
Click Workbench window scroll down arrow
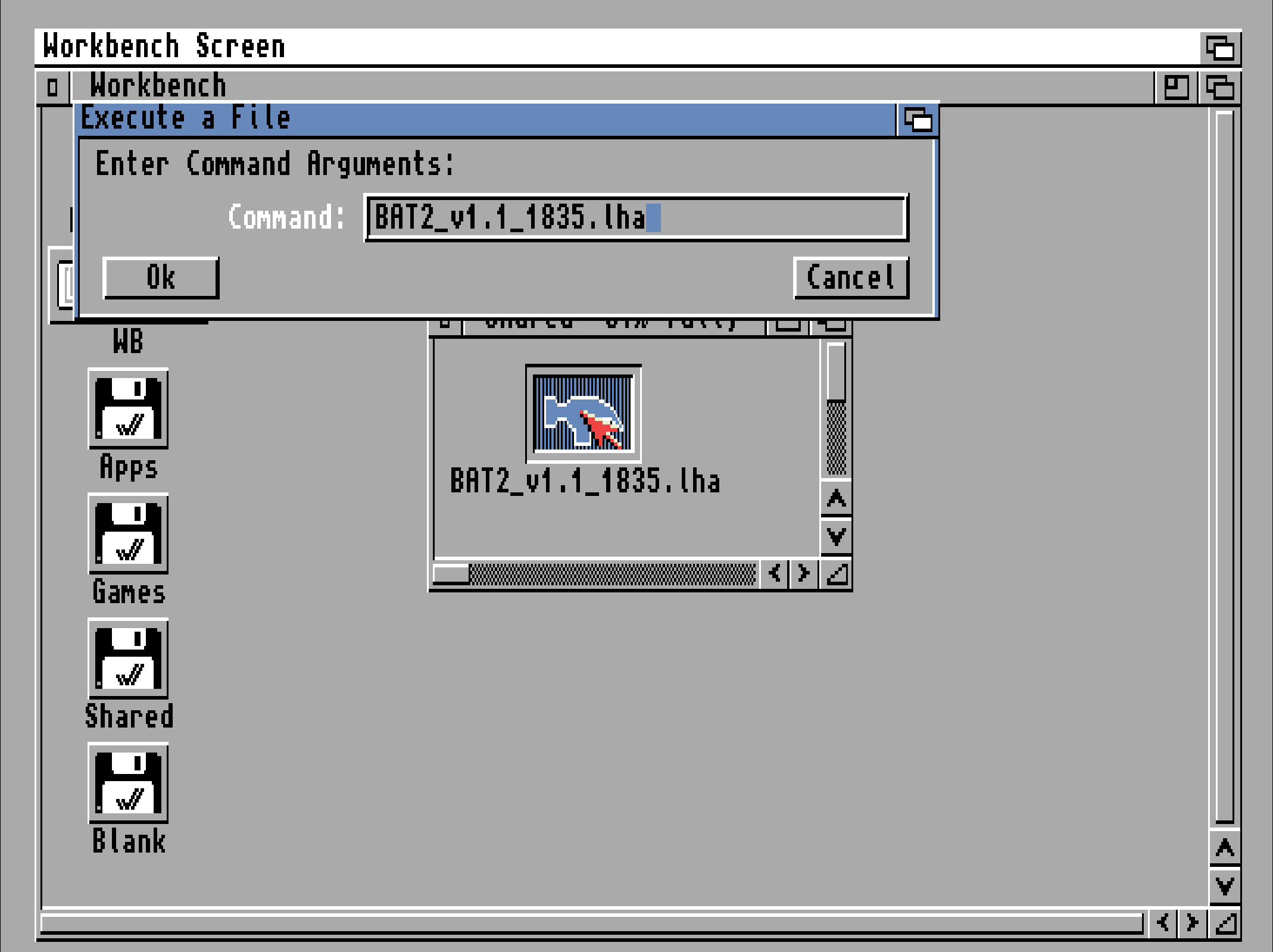coord(1225,885)
